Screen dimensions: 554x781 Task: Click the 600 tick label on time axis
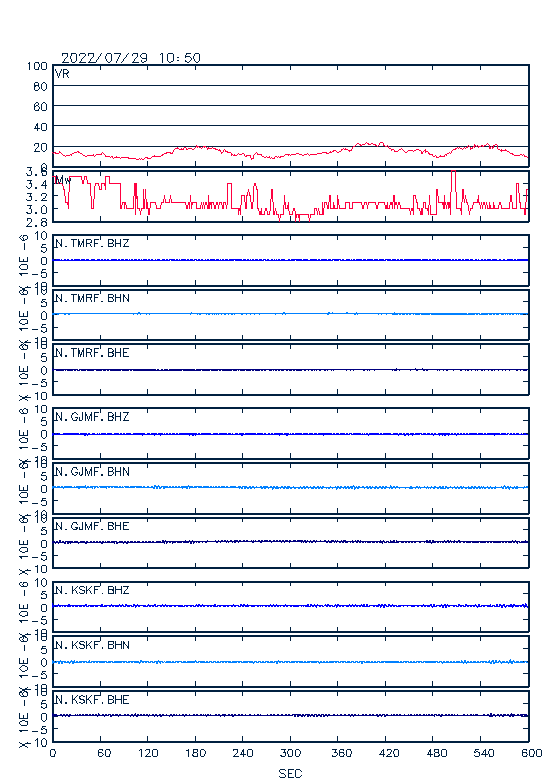pyautogui.click(x=532, y=753)
